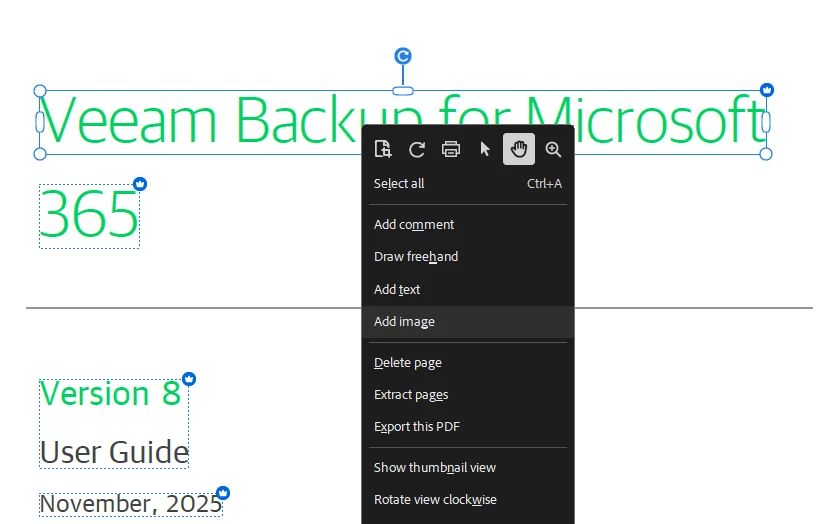Click the rotate icon in the context toolbar

click(x=417, y=150)
